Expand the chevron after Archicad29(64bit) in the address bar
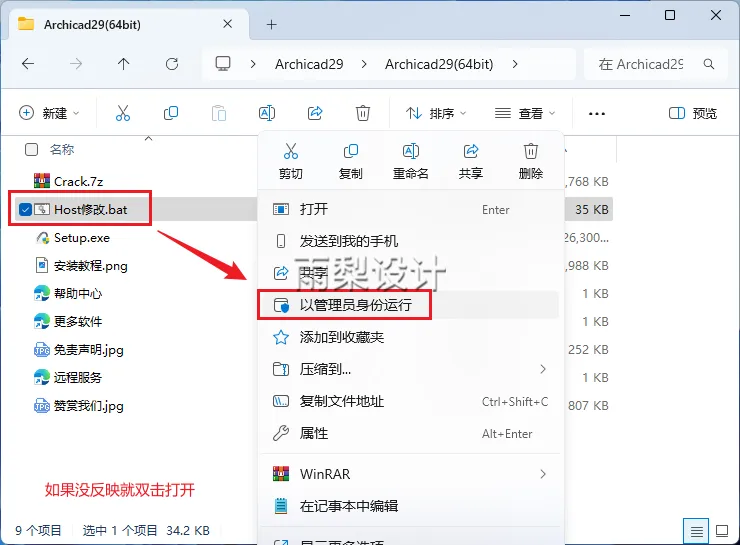Screen dimensions: 740x545 515,64
